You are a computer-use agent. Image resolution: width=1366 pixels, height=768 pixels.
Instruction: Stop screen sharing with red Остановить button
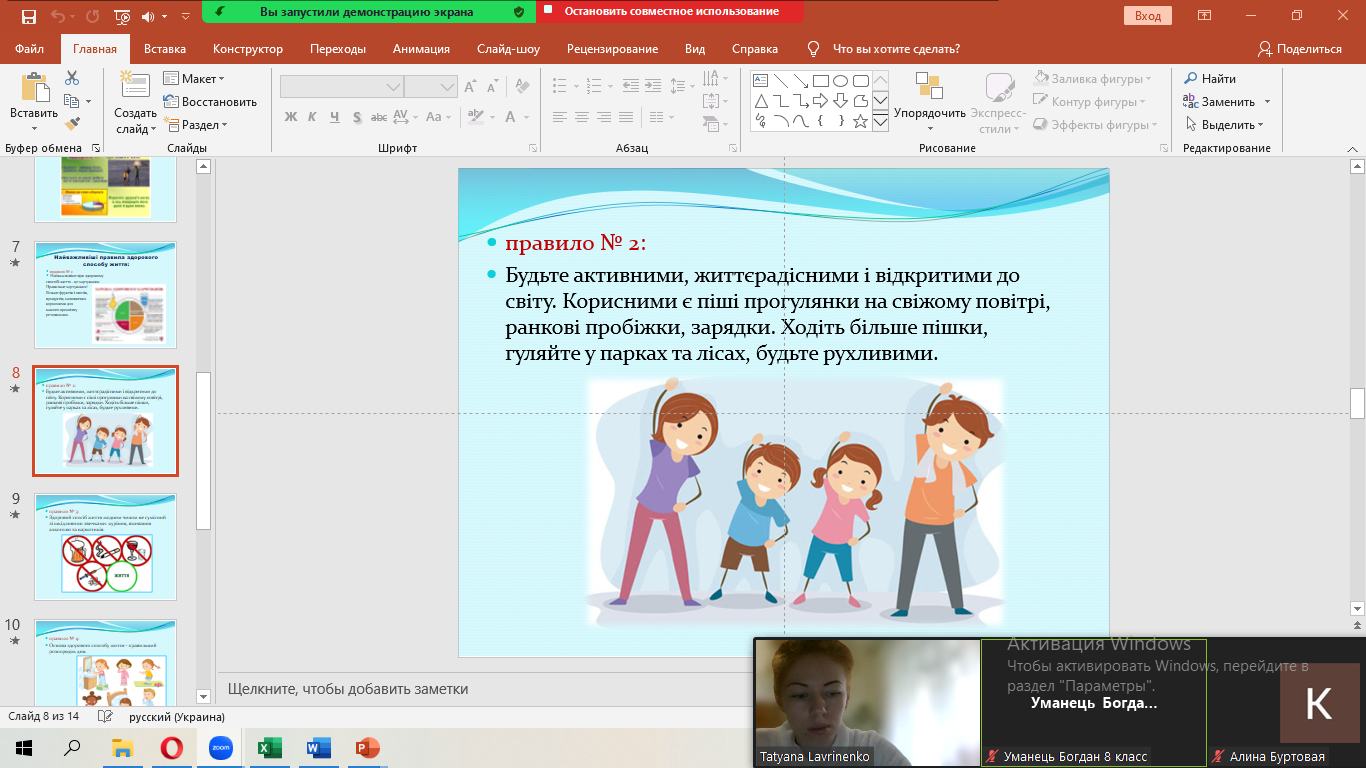tap(670, 12)
